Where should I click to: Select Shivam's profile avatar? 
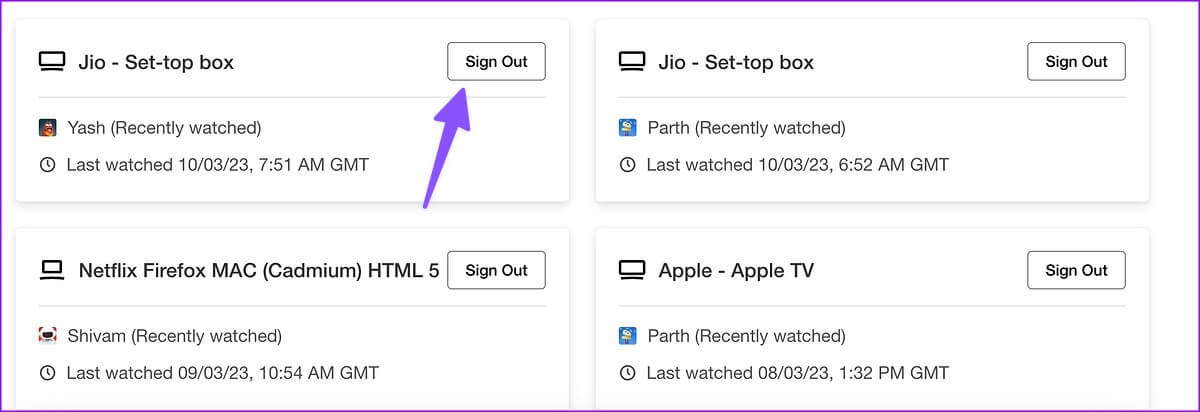click(47, 336)
